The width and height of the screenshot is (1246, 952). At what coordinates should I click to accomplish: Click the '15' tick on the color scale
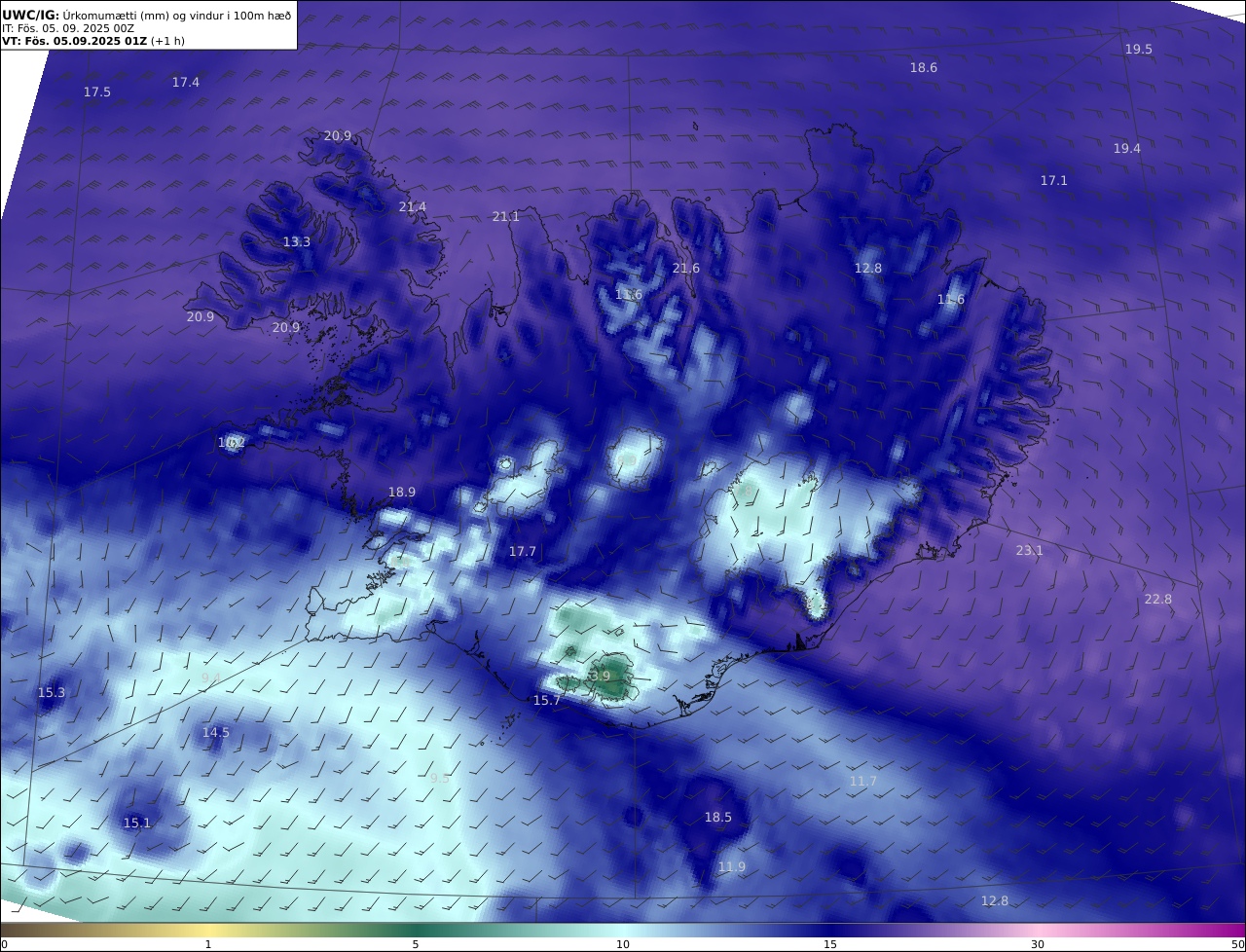point(830,944)
